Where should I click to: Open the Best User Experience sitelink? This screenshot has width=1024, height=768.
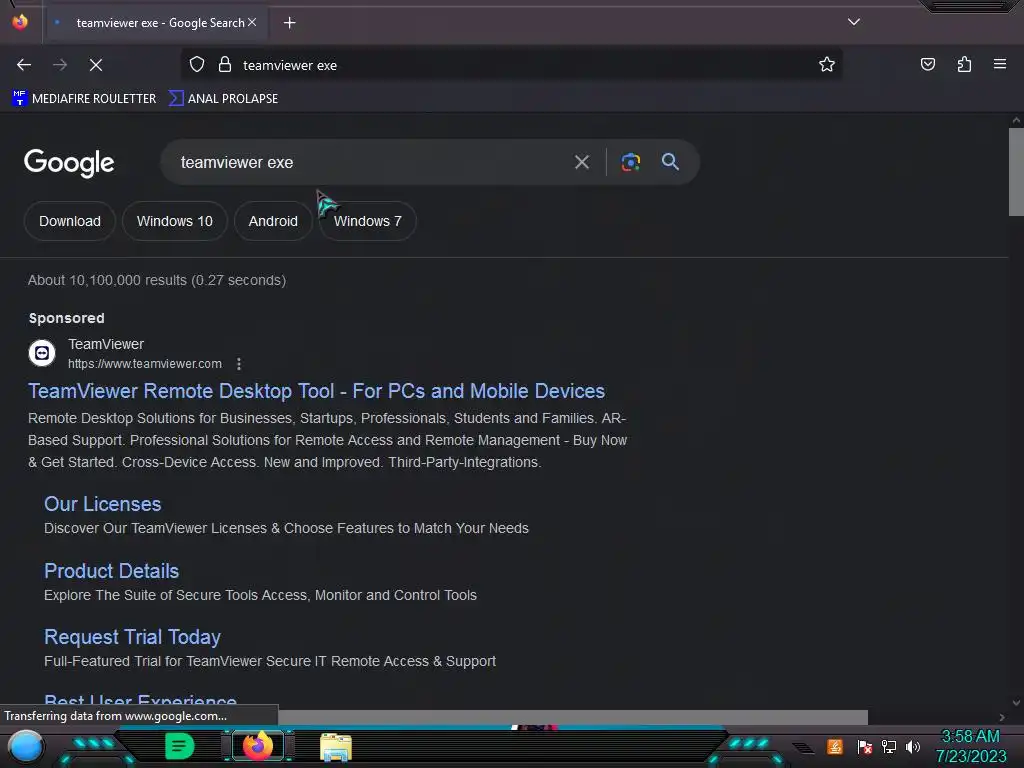[140, 701]
